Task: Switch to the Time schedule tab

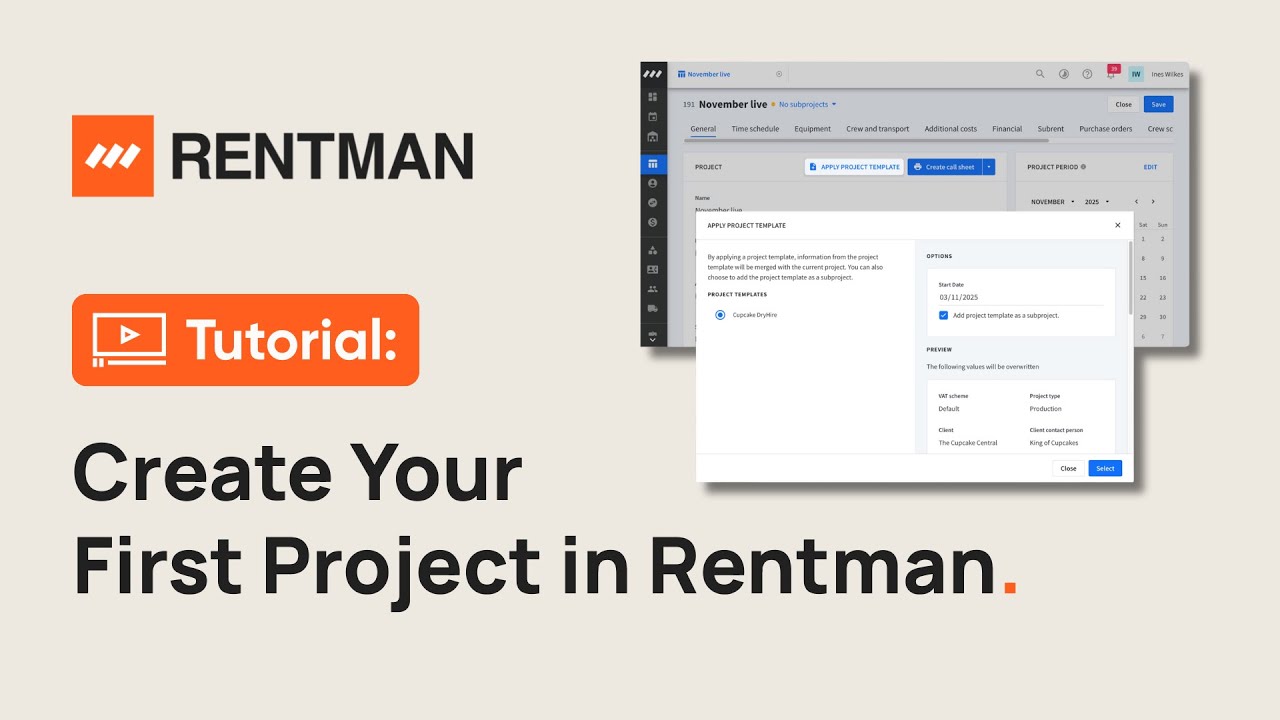Action: [x=755, y=129]
